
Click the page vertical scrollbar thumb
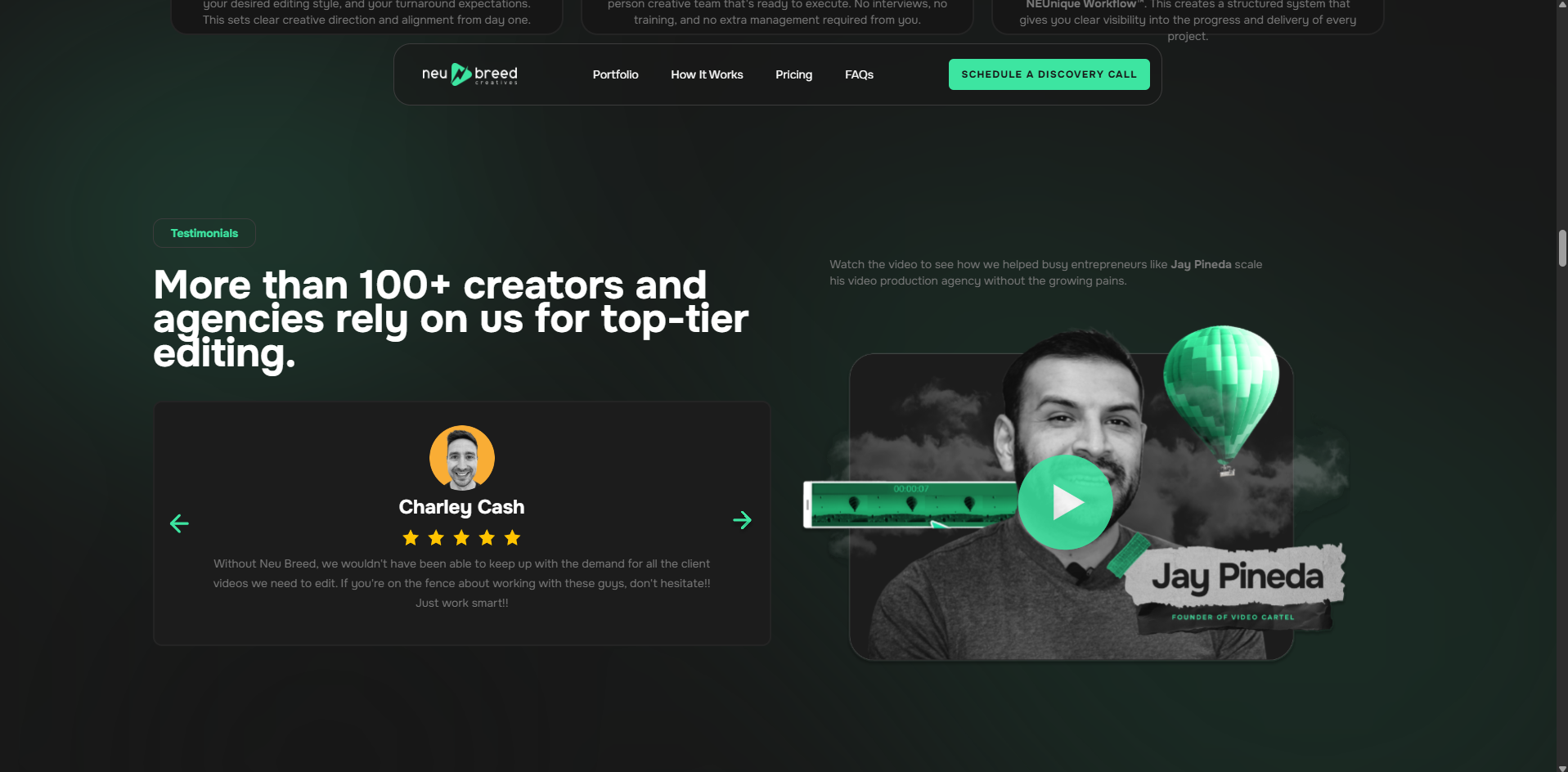(1562, 249)
